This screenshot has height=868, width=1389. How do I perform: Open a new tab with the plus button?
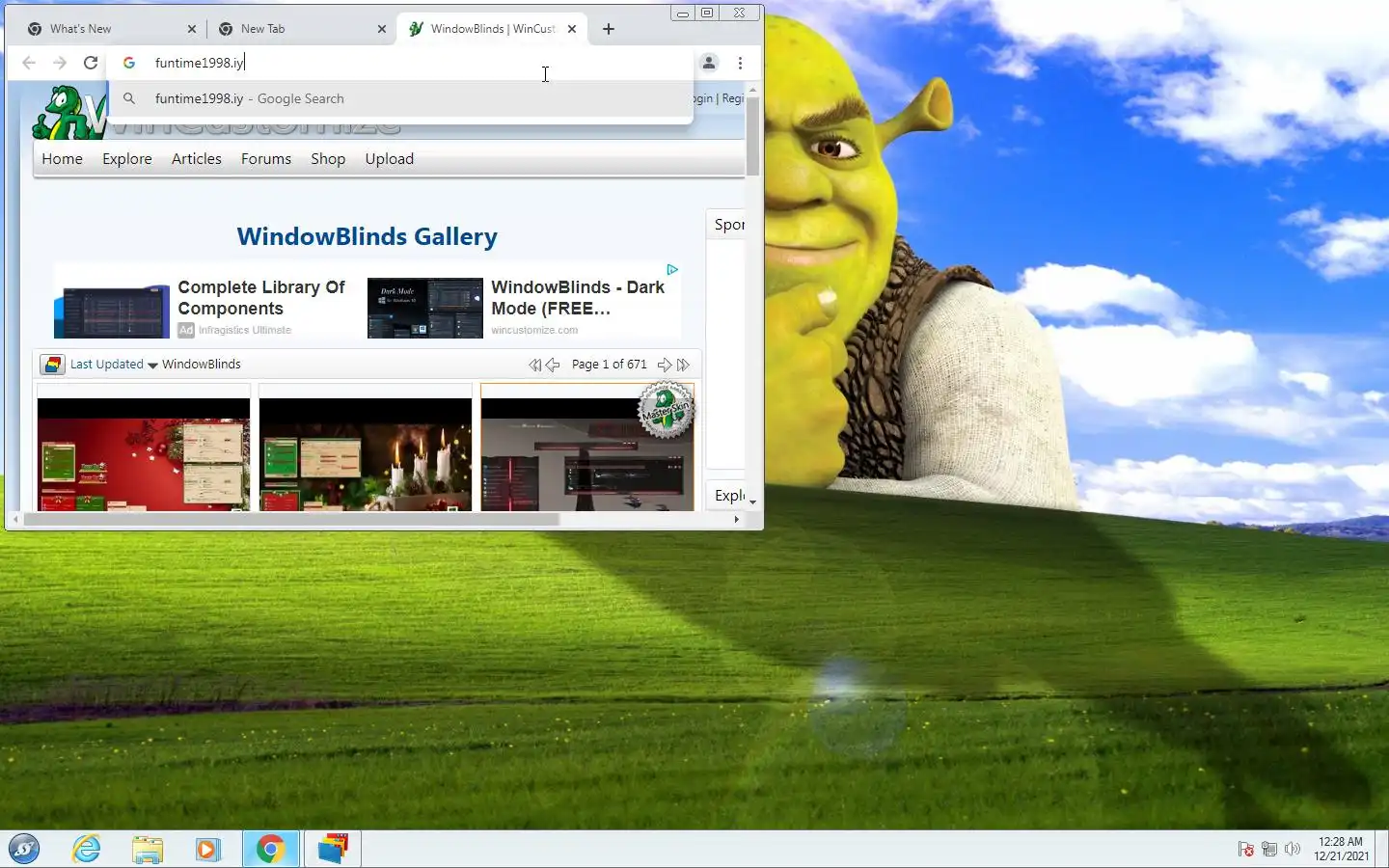coord(609,29)
